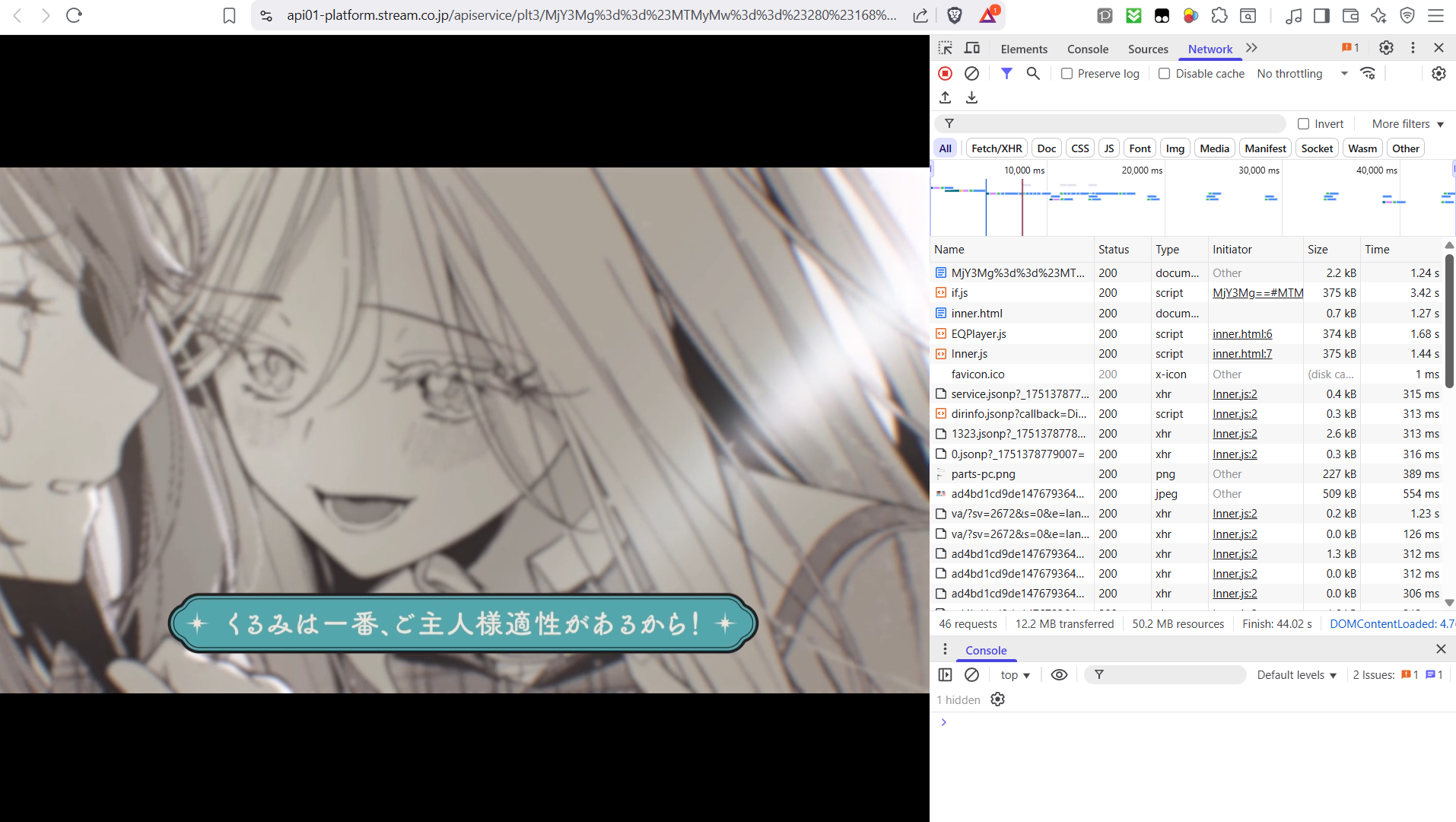
Task: Enable Preserve log checkbox
Action: coord(1067,73)
